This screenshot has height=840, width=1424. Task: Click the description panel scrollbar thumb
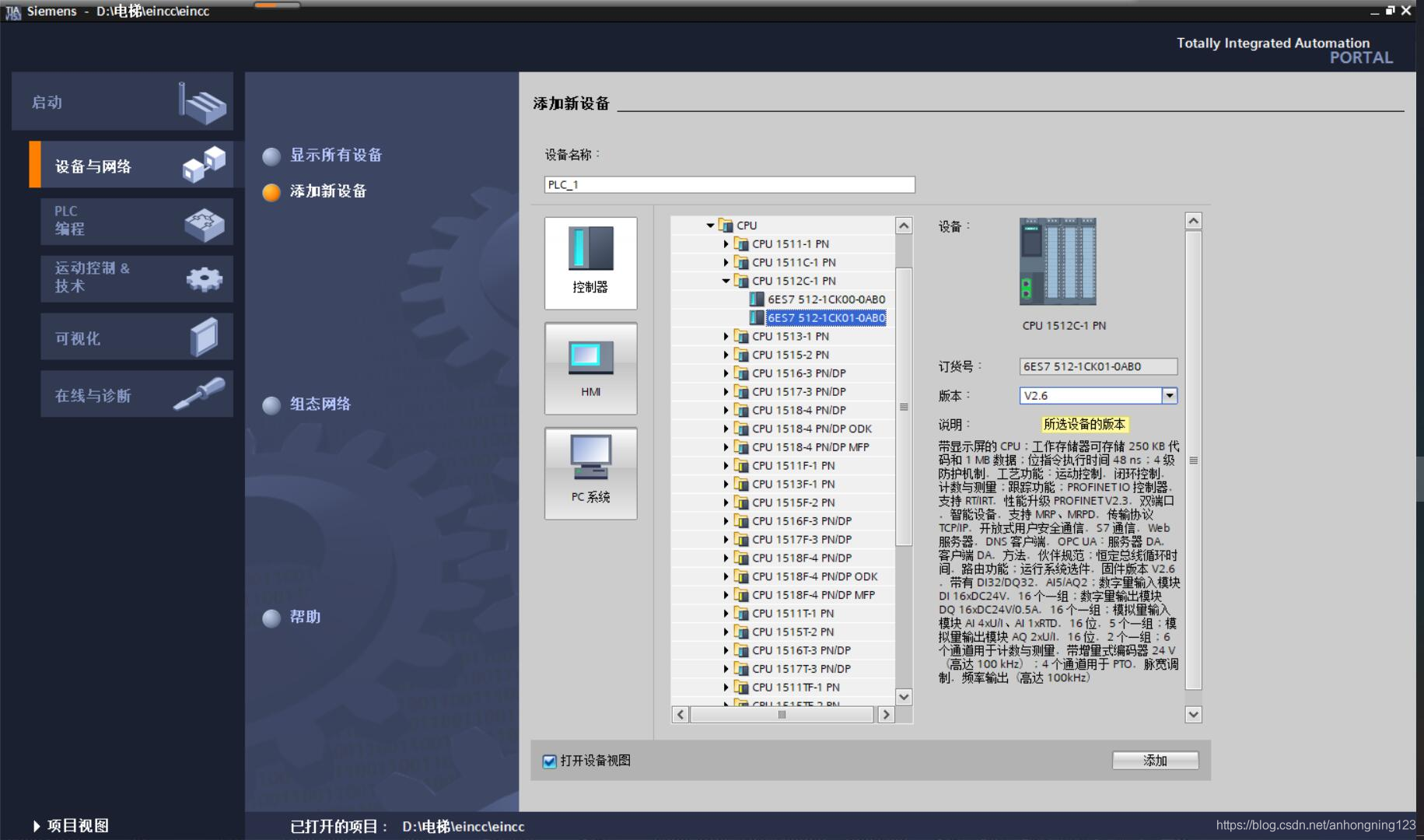point(1193,460)
